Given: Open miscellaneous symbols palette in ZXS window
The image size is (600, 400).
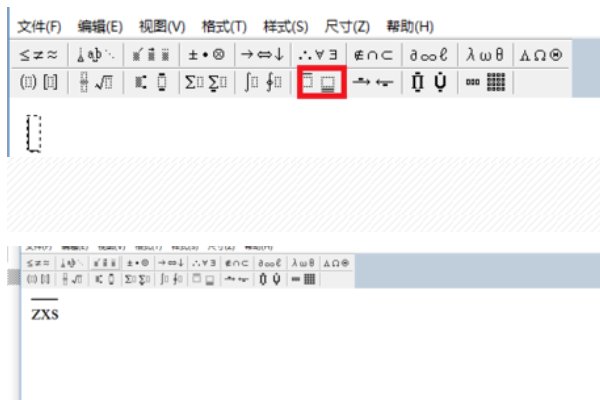Looking at the screenshot, I should (270, 263).
